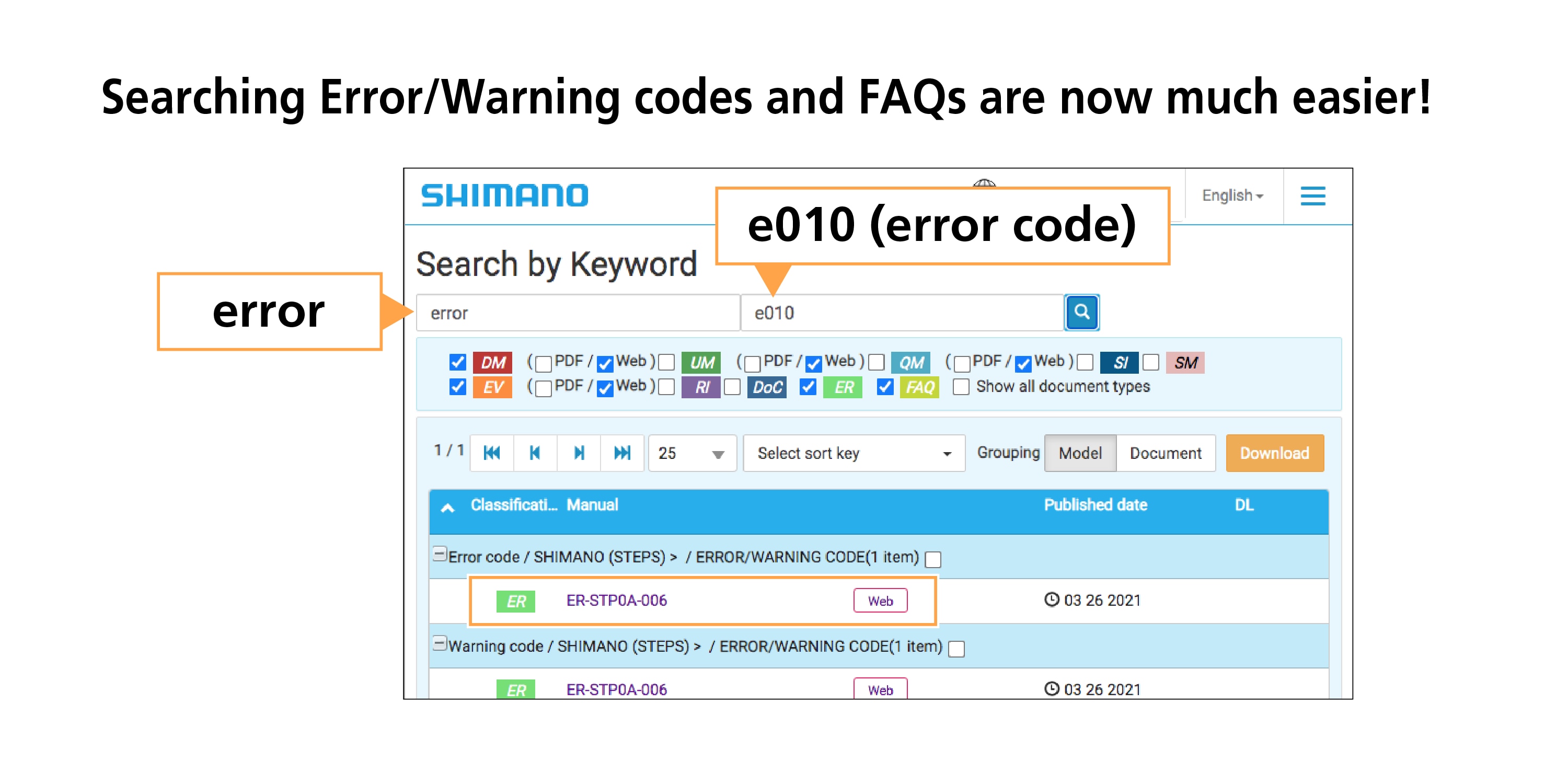
Task: Collapse the results table header chevron
Action: (x=447, y=508)
